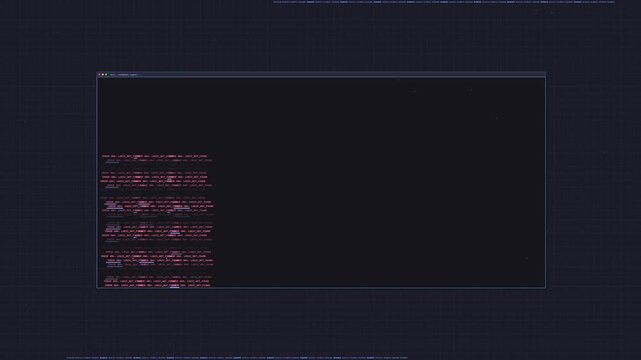Close the terminal window with the red button
The height and width of the screenshot is (360, 641).
point(99,74)
